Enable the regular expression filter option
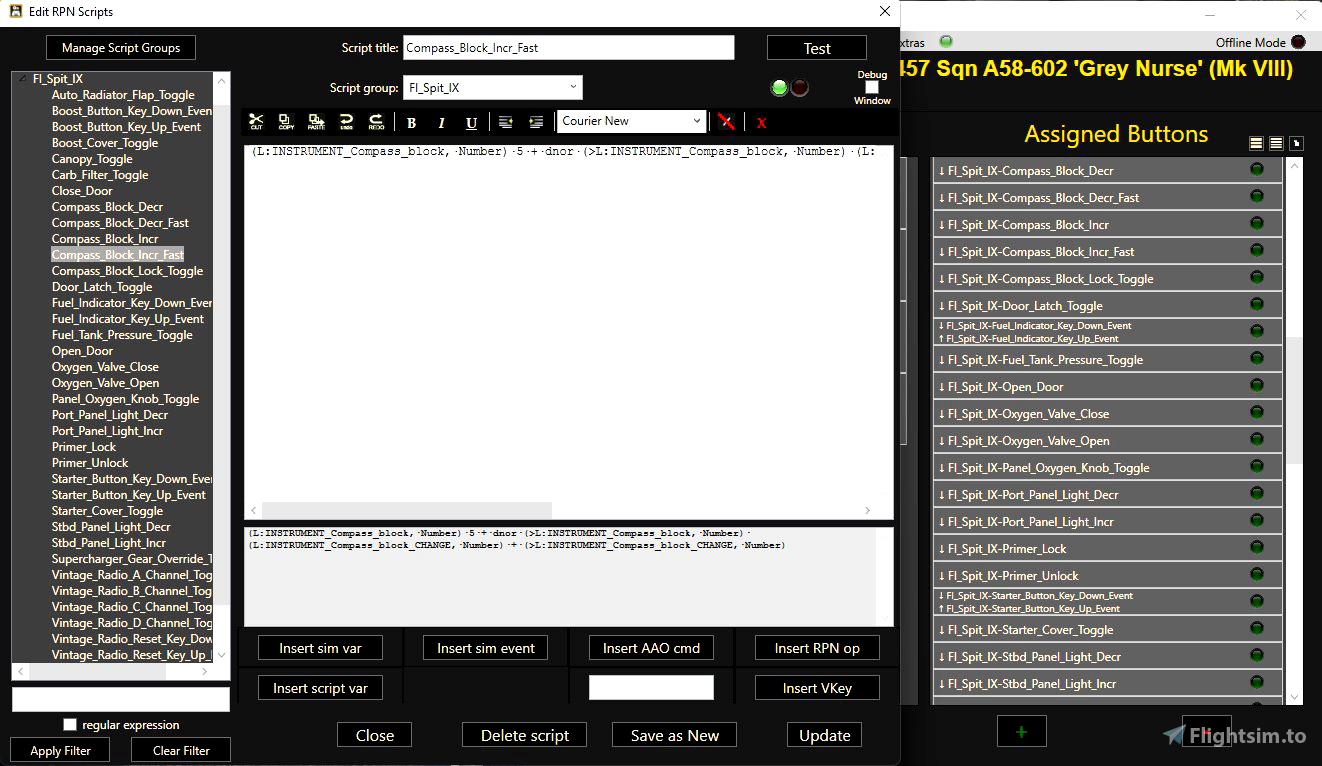Viewport: 1322px width, 766px height. 70,724
